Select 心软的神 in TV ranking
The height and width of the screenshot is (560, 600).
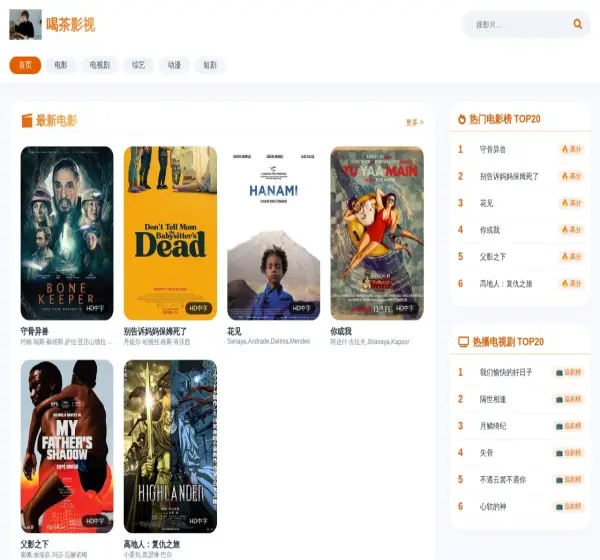492,506
